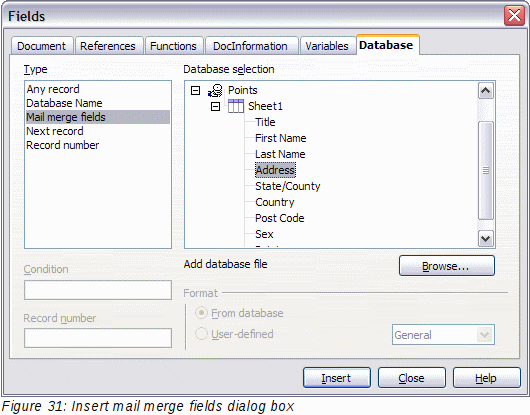Click the Insert button
This screenshot has height=415, width=530.
(x=337, y=377)
